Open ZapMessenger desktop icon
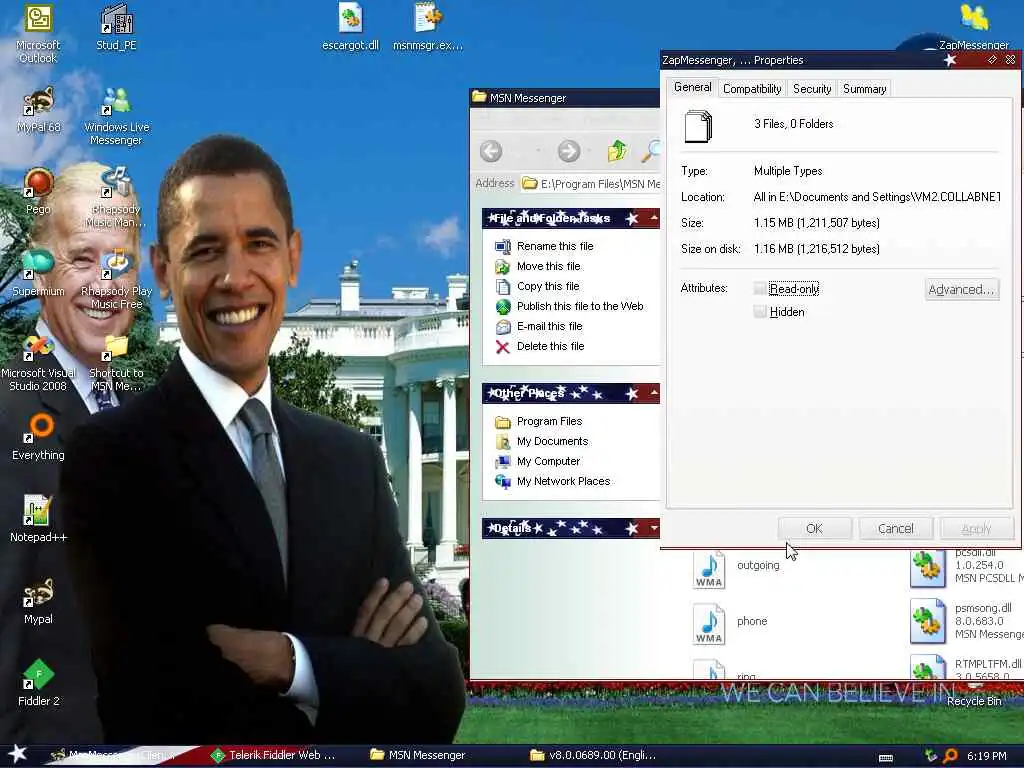1024x768 pixels. [974, 27]
